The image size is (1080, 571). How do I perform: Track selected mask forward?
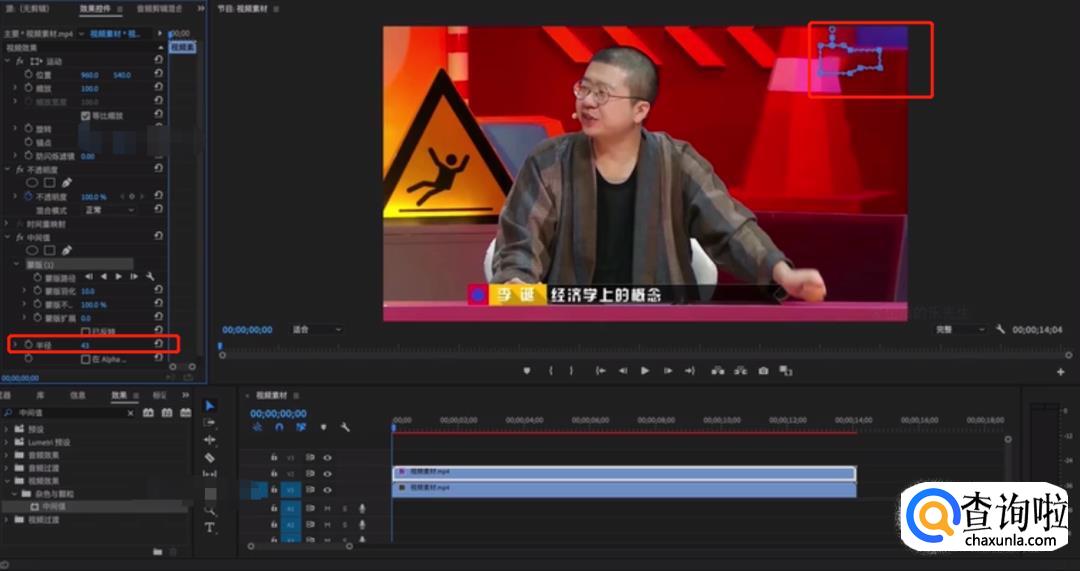118,277
